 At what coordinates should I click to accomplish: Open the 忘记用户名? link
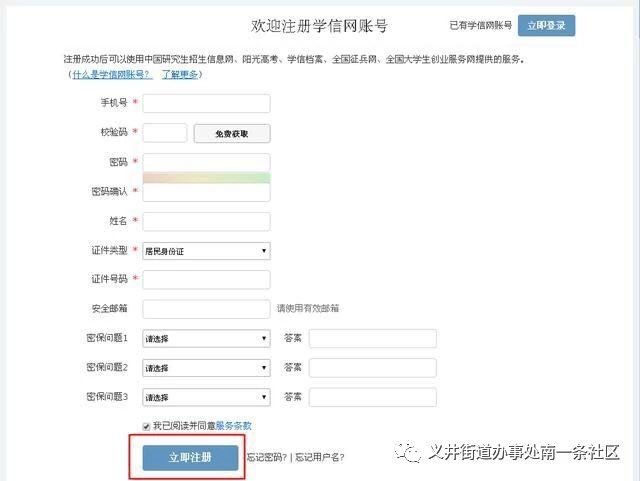[x=320, y=457]
